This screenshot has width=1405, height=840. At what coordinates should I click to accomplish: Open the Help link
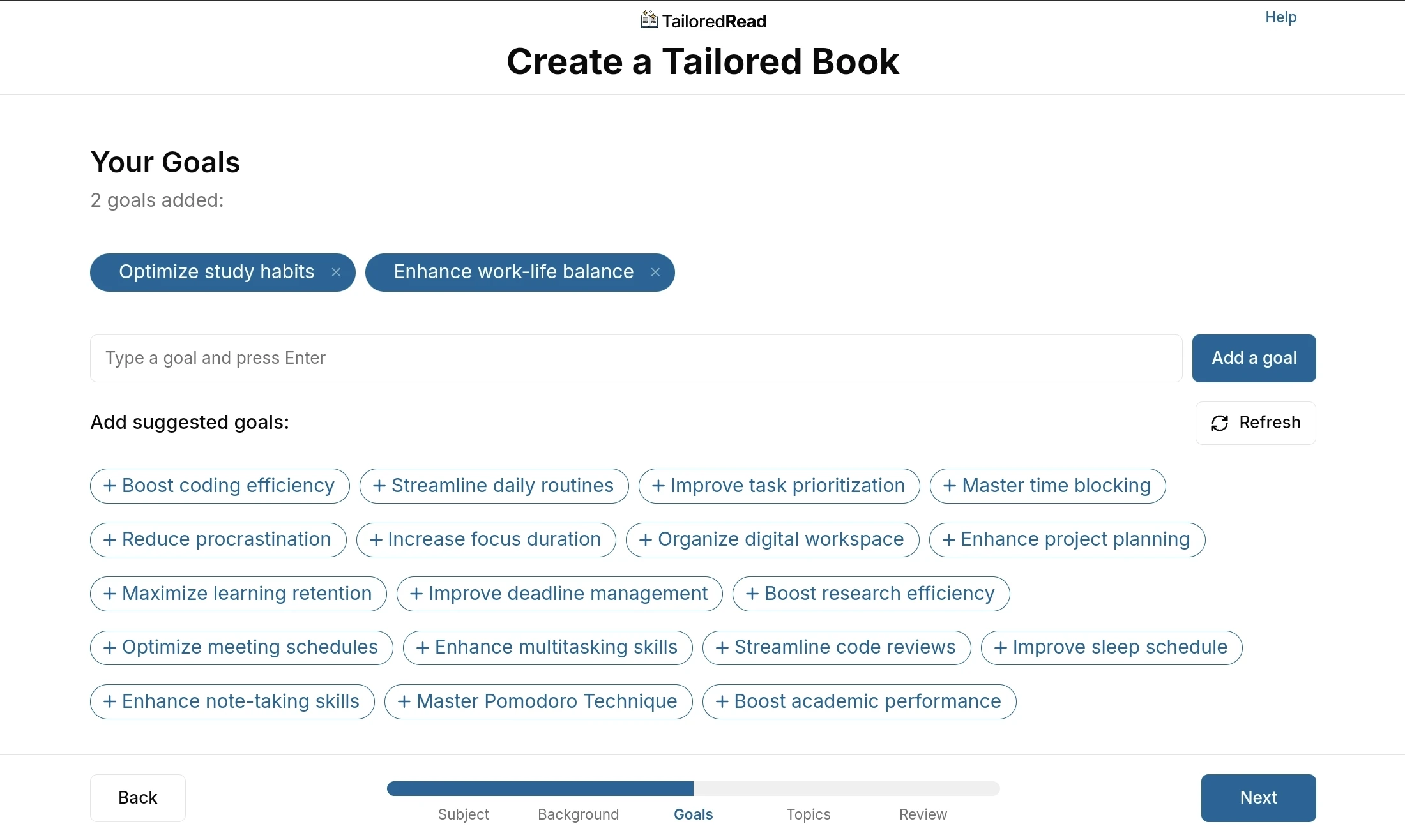click(1280, 17)
